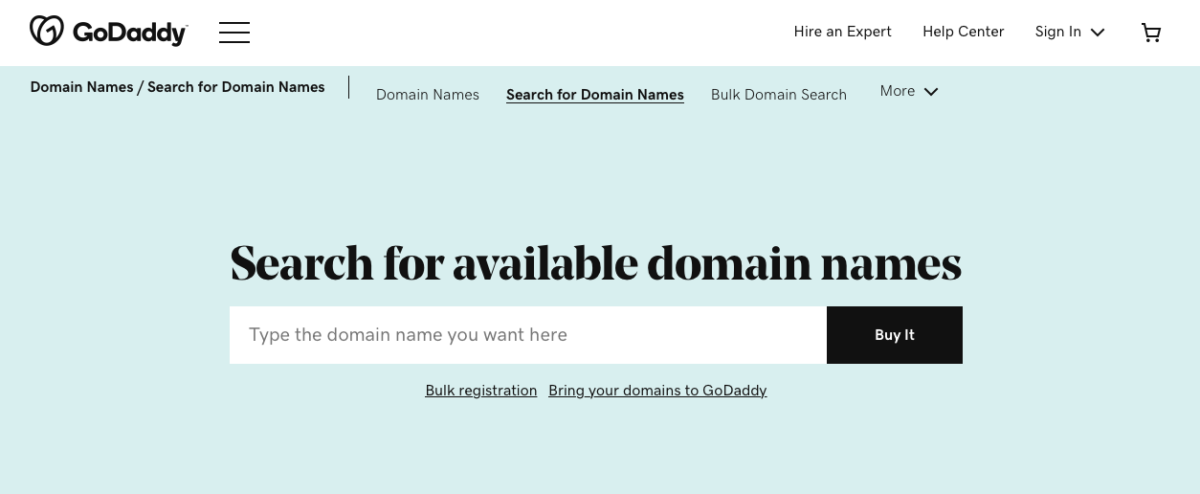Expand the Sign In dropdown
The image size is (1200, 494).
[x=1070, y=32]
